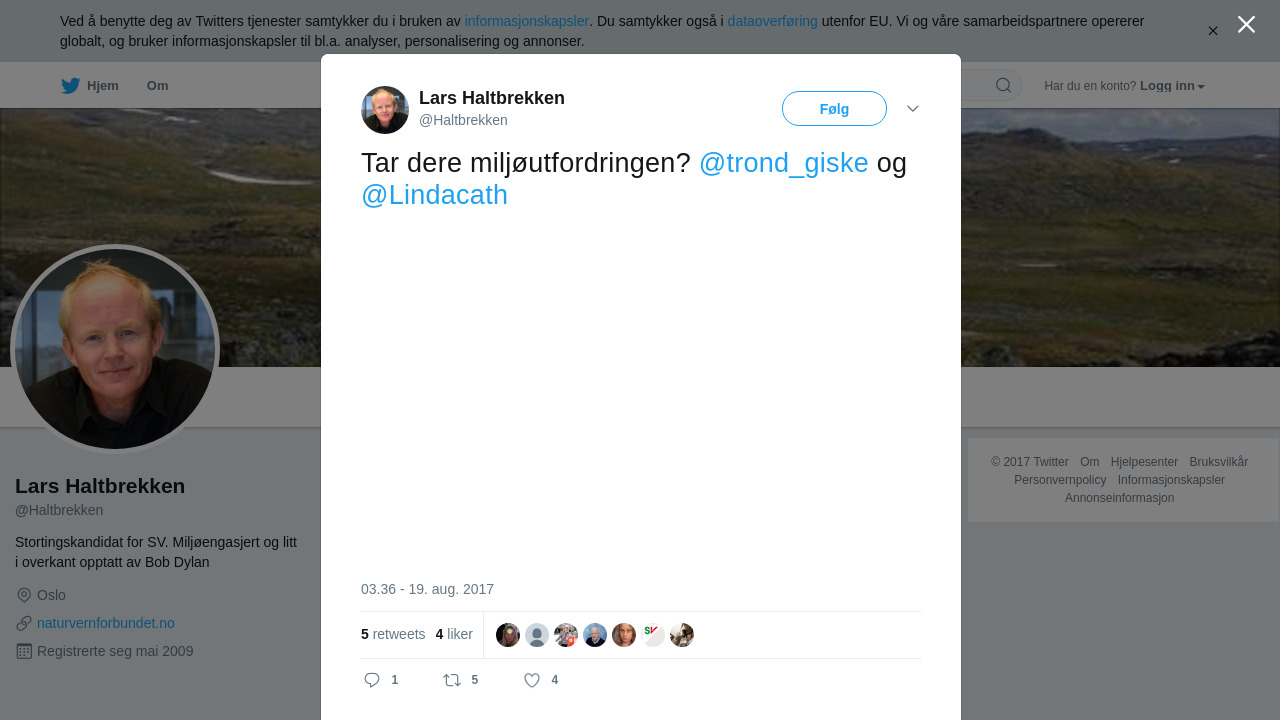Click the informasjonskapsler link in banner
The height and width of the screenshot is (720, 1280).
(x=526, y=21)
